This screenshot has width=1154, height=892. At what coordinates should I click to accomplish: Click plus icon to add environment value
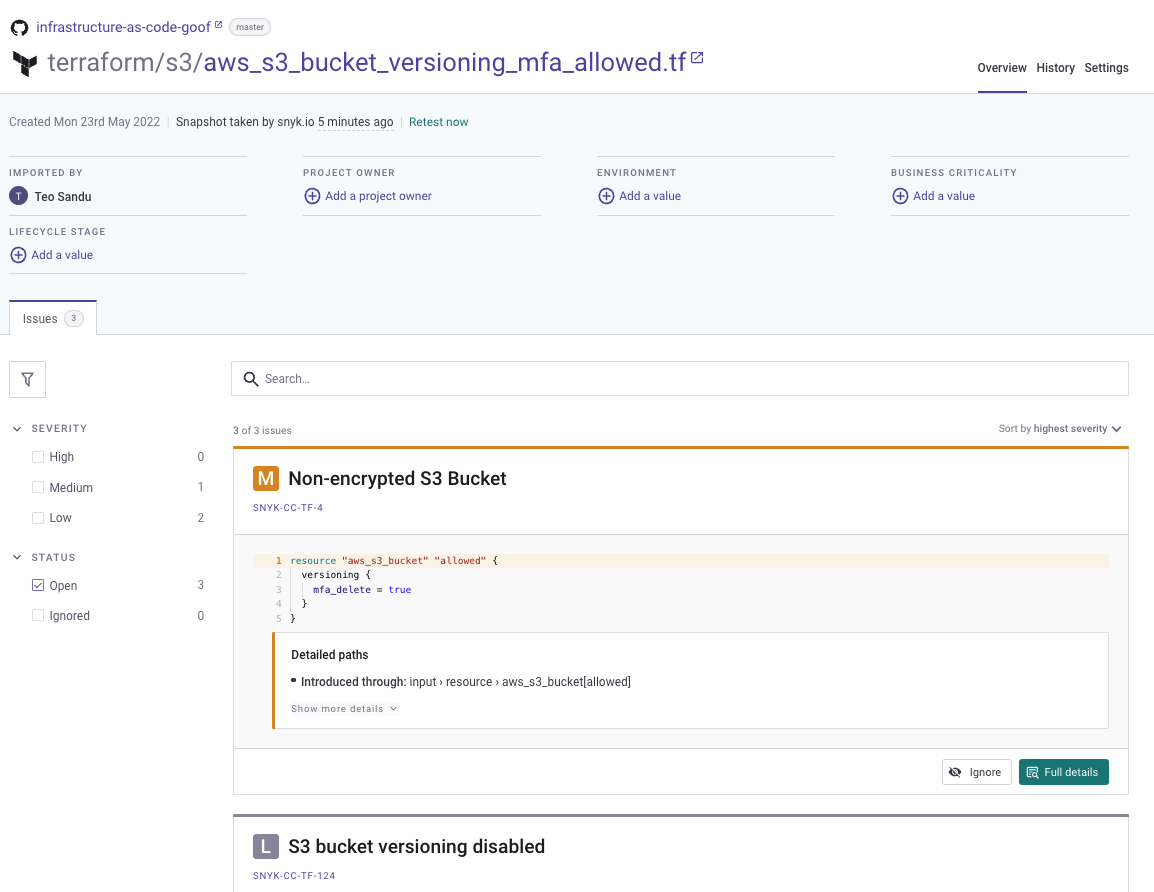606,196
